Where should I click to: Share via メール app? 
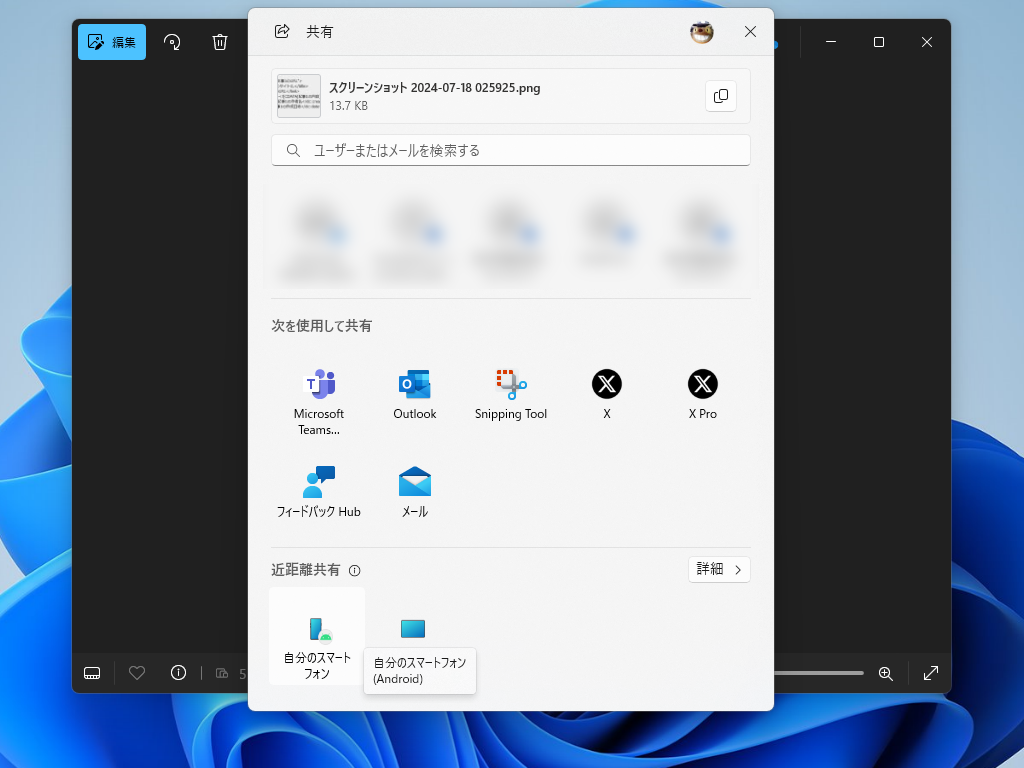[415, 492]
